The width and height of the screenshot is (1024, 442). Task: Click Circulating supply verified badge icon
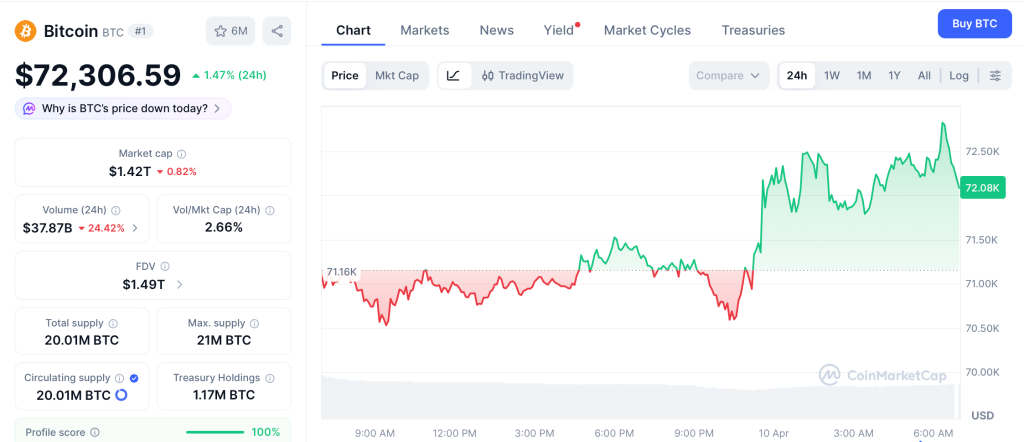(134, 378)
